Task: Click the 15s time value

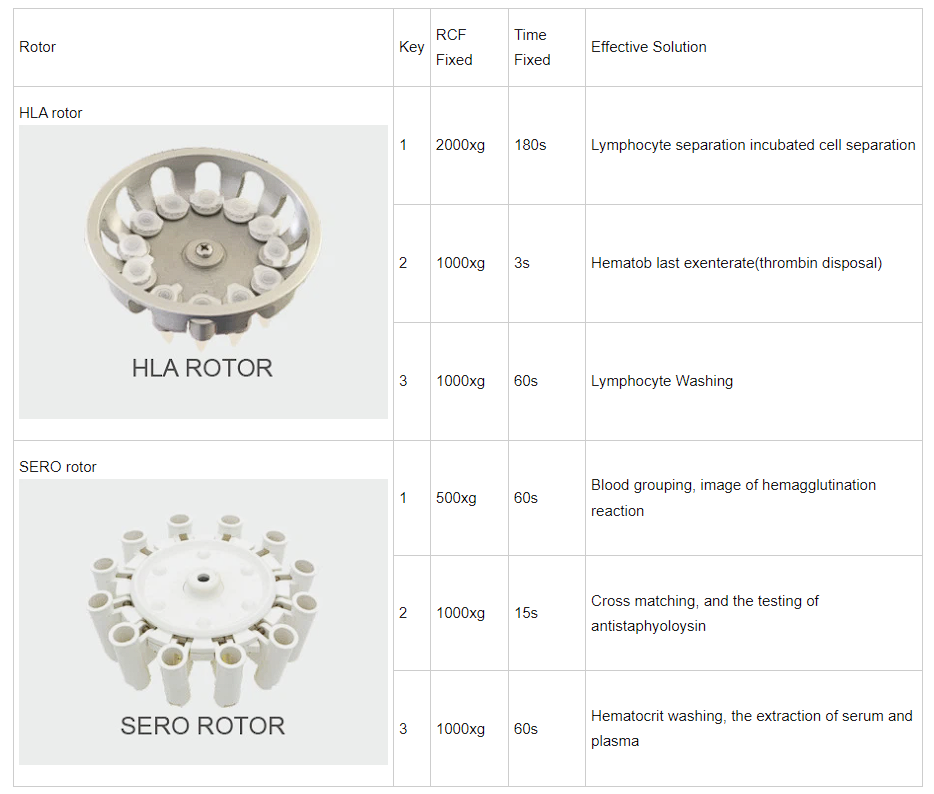Action: pyautogui.click(x=526, y=613)
